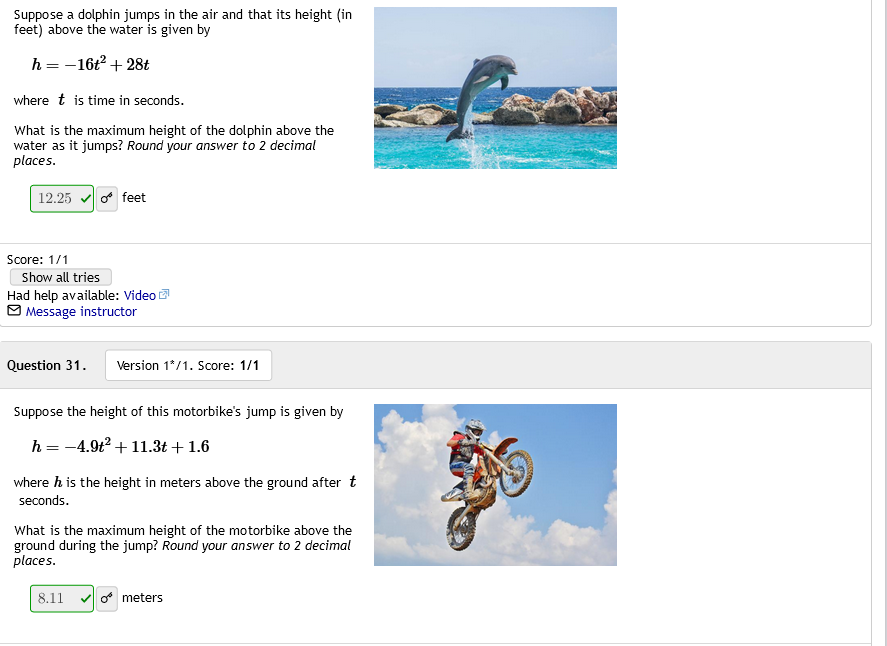
Task: Show all tries for the dolphin question
Action: [61, 277]
